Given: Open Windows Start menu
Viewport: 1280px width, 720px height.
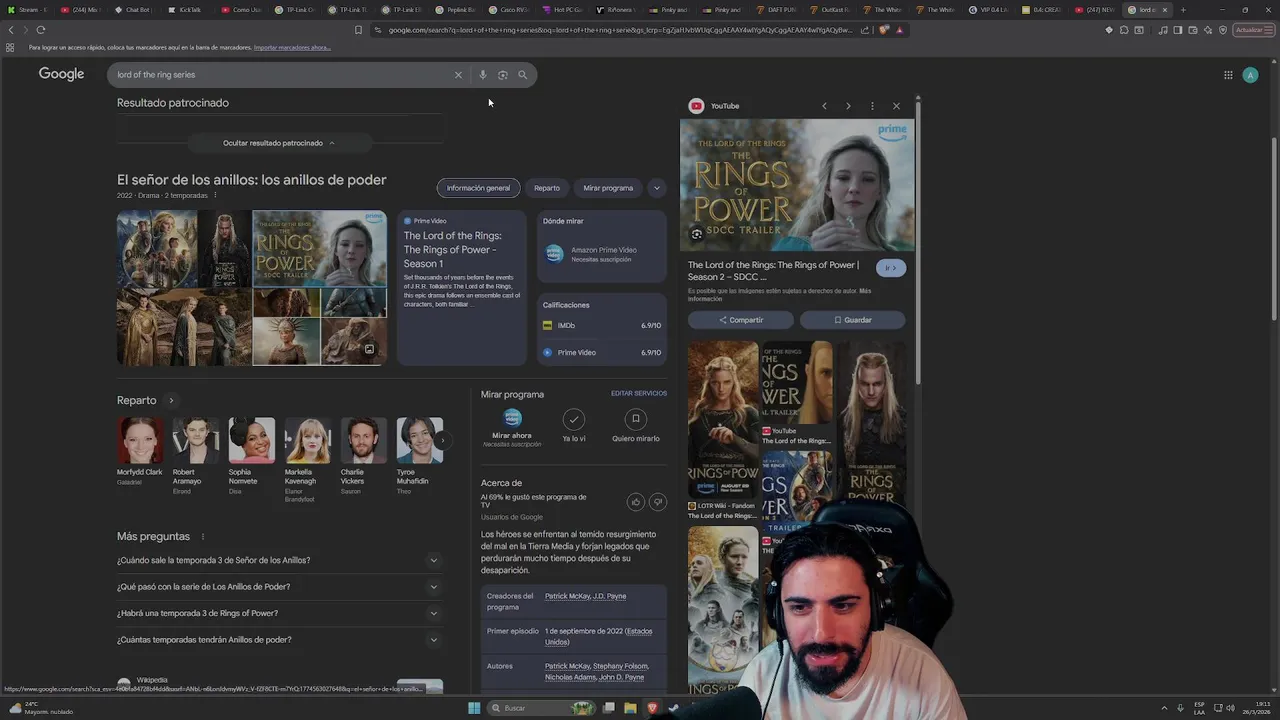Looking at the screenshot, I should point(474,708).
